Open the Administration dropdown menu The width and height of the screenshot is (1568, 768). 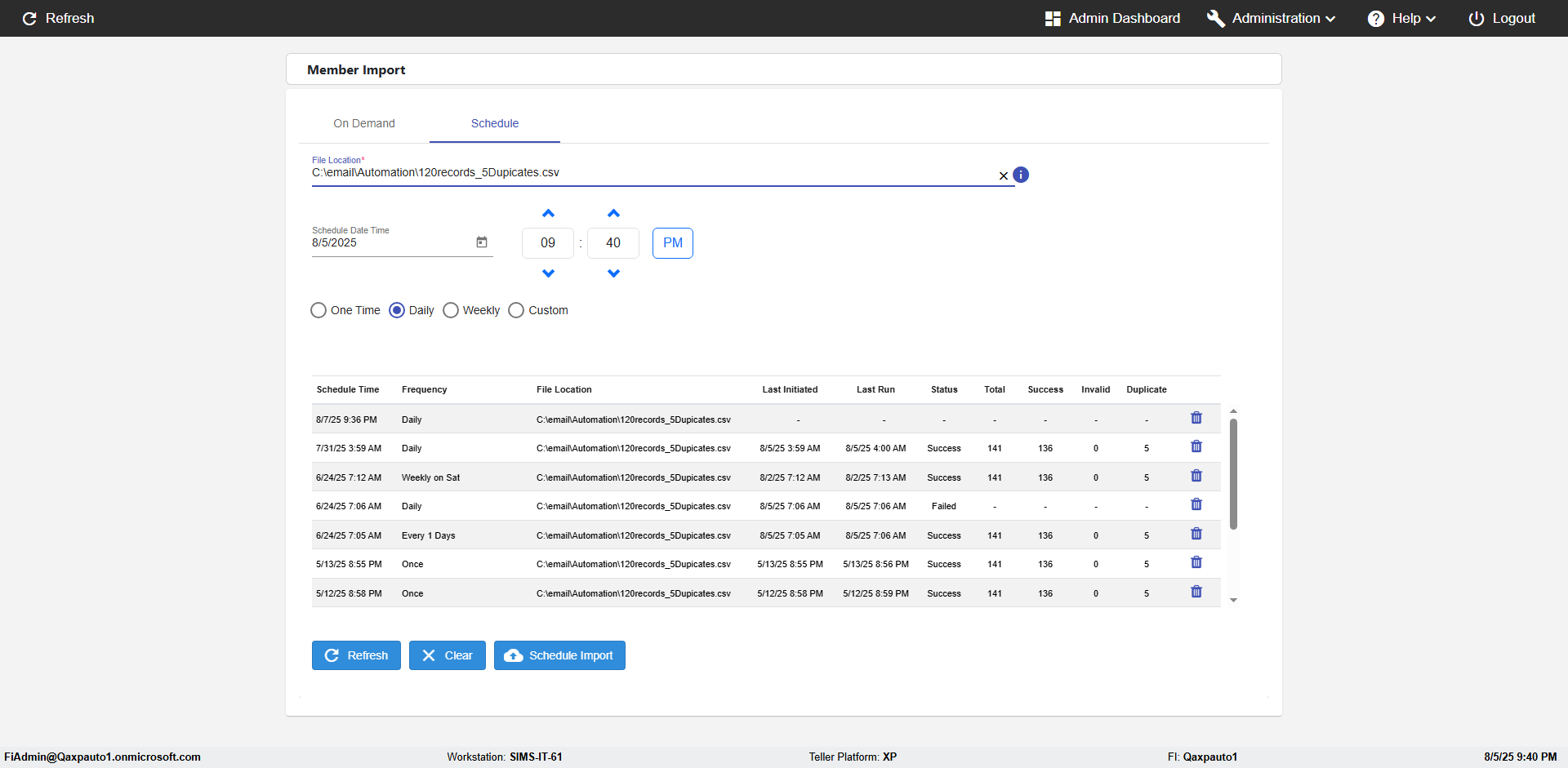(1272, 18)
